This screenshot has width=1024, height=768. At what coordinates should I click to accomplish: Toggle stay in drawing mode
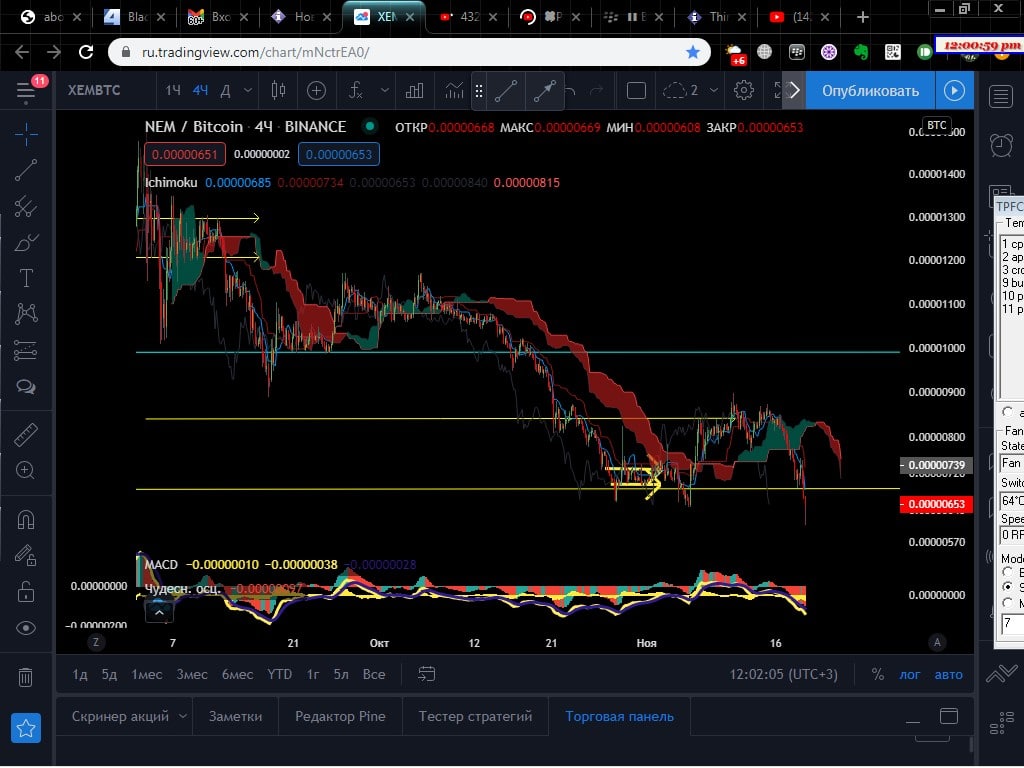[x=26, y=556]
